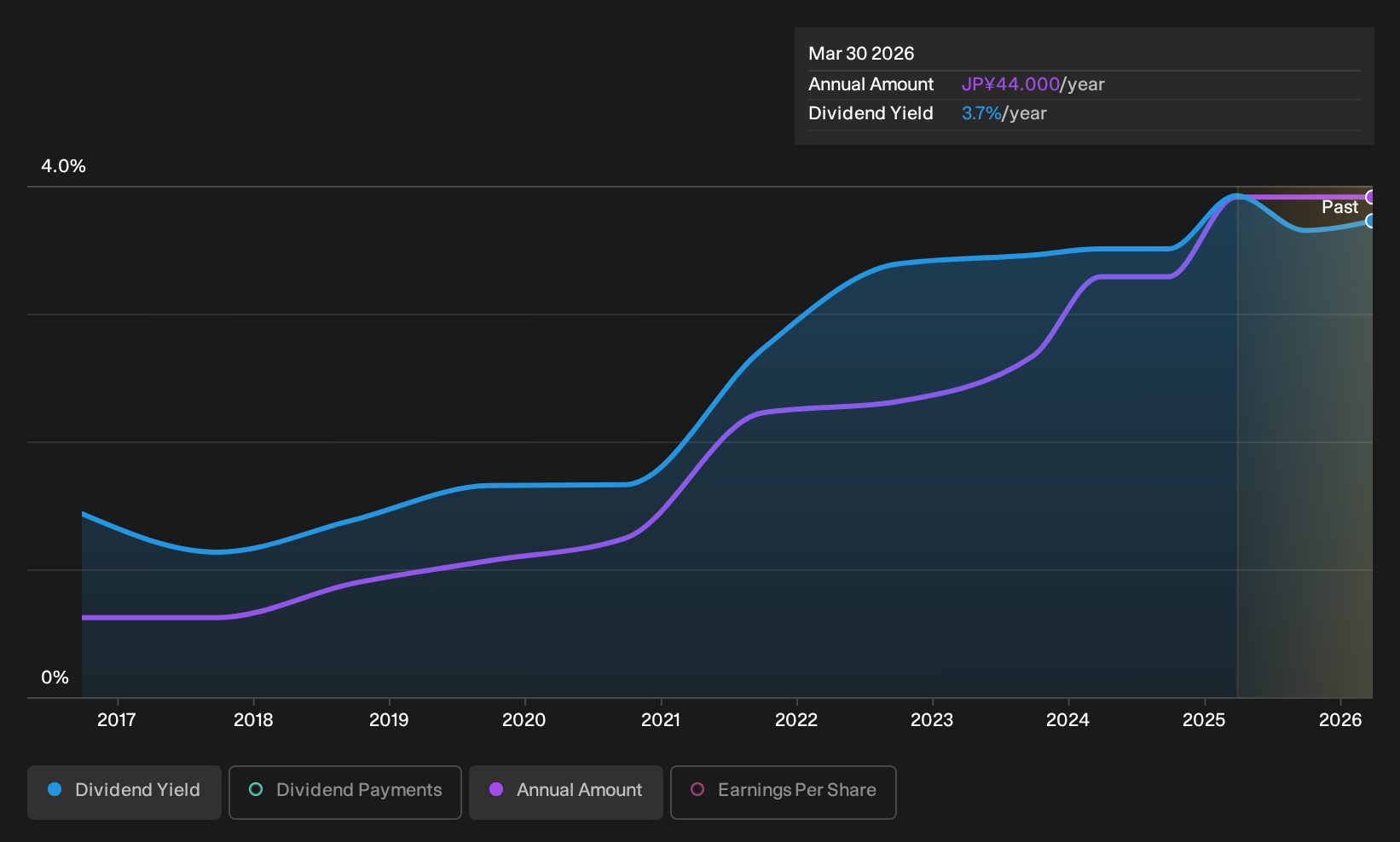
Task: Click the purple Annual Amount legend dot
Action: [496, 789]
